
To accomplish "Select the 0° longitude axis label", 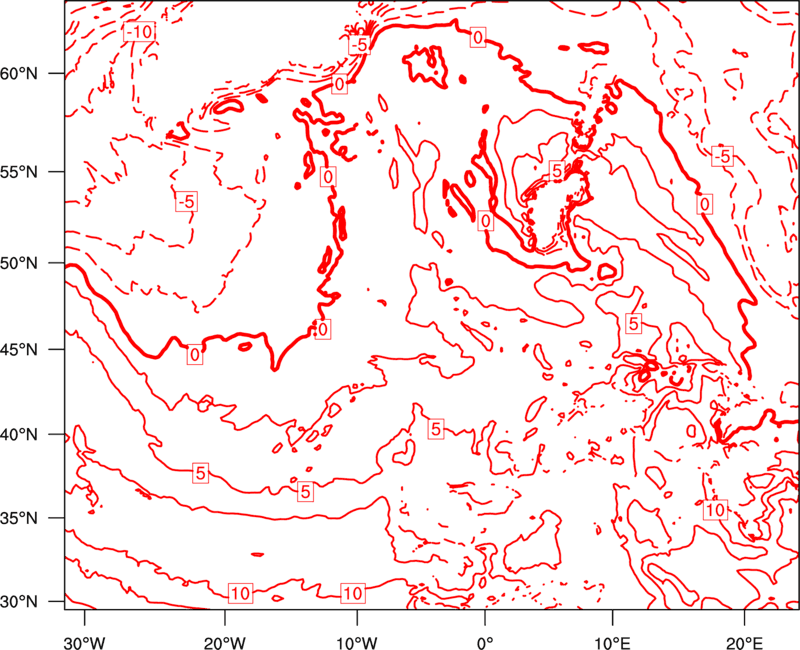I will (x=485, y=642).
